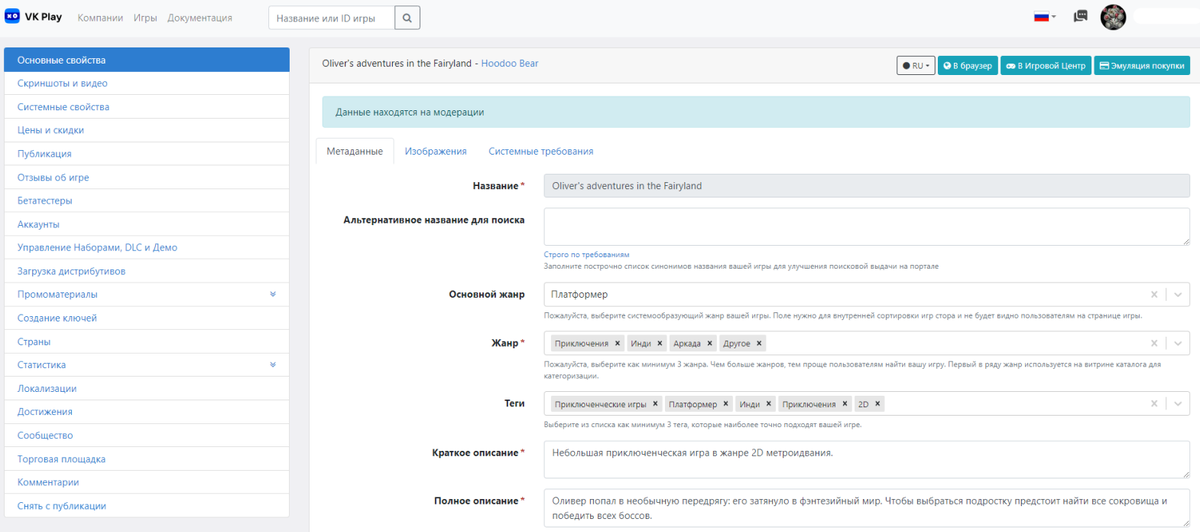
Task: Expand the Жанр dropdown arrow
Action: click(1178, 343)
